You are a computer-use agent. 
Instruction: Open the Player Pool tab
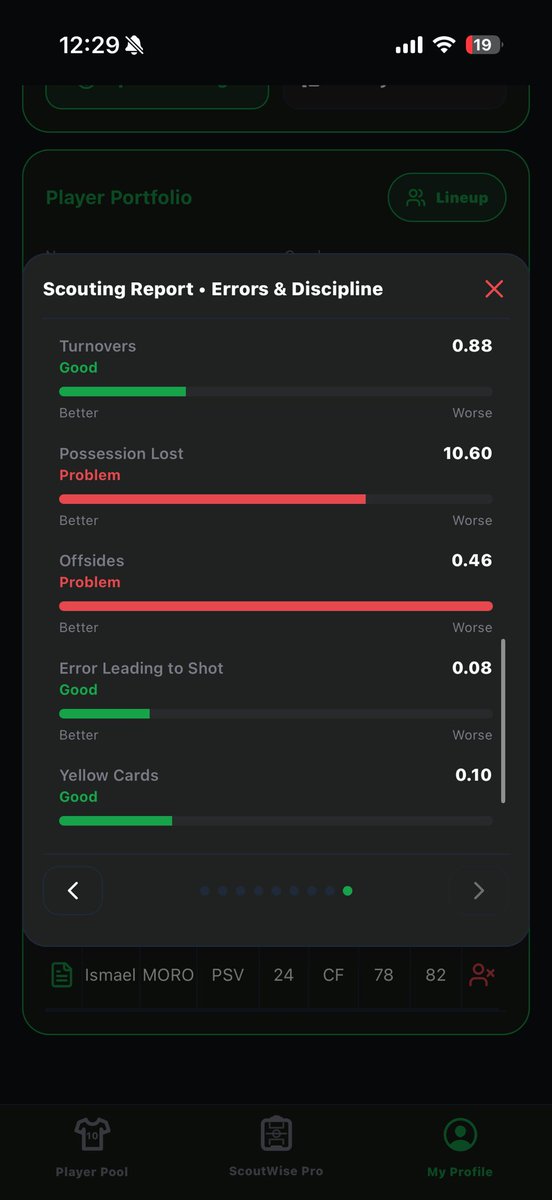point(92,1147)
